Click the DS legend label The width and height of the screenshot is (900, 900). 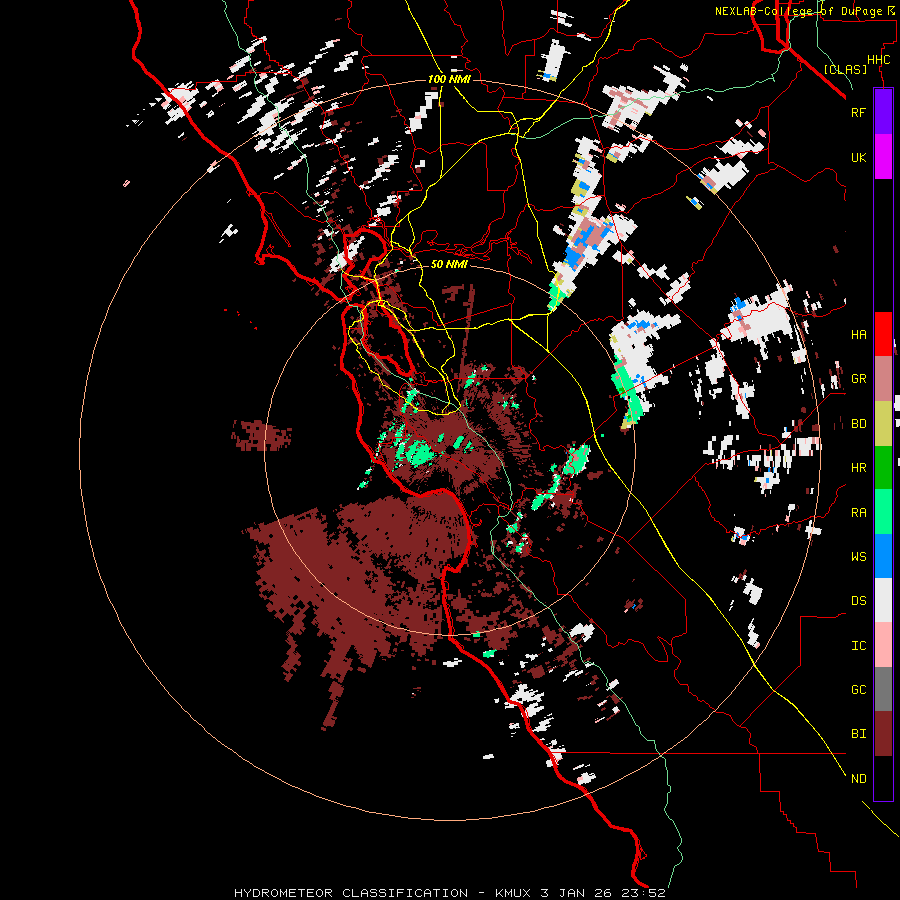tap(858, 601)
